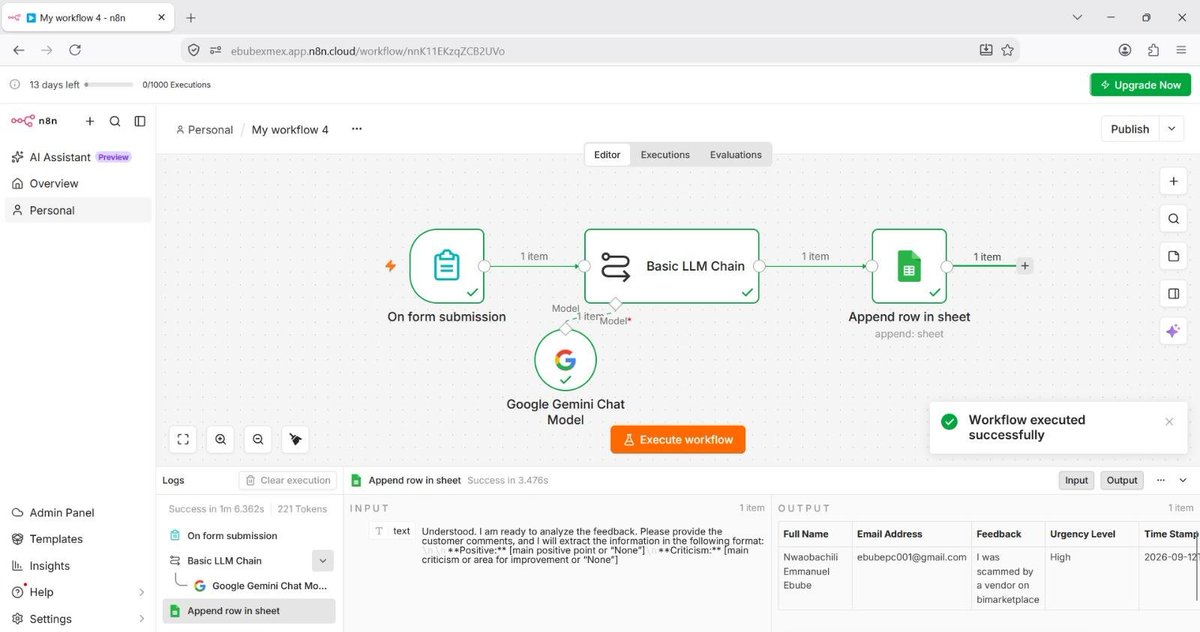Click the plus icon beside n8n logo
This screenshot has width=1200, height=632.
point(90,121)
